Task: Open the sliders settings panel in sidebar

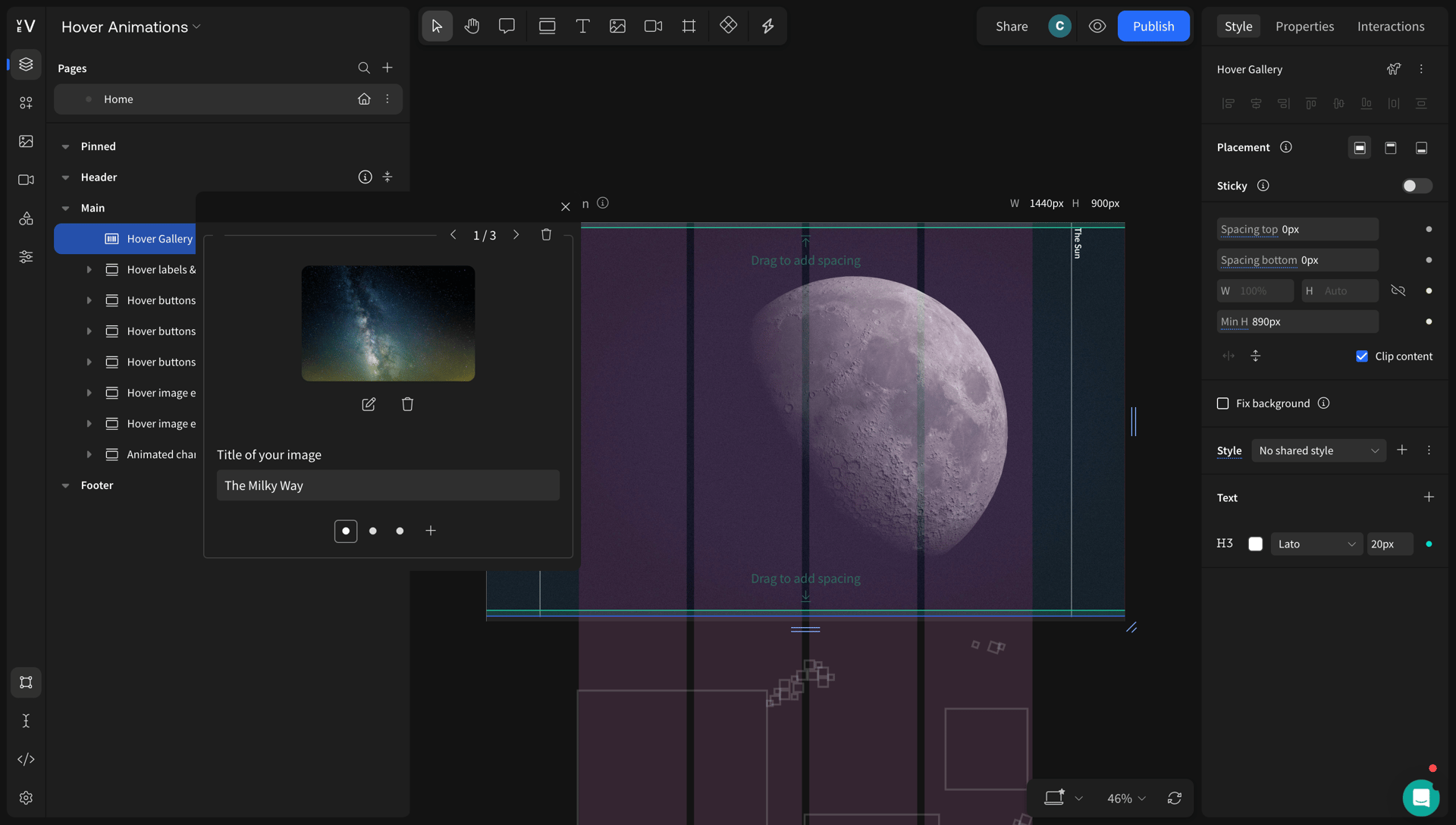Action: [x=26, y=257]
